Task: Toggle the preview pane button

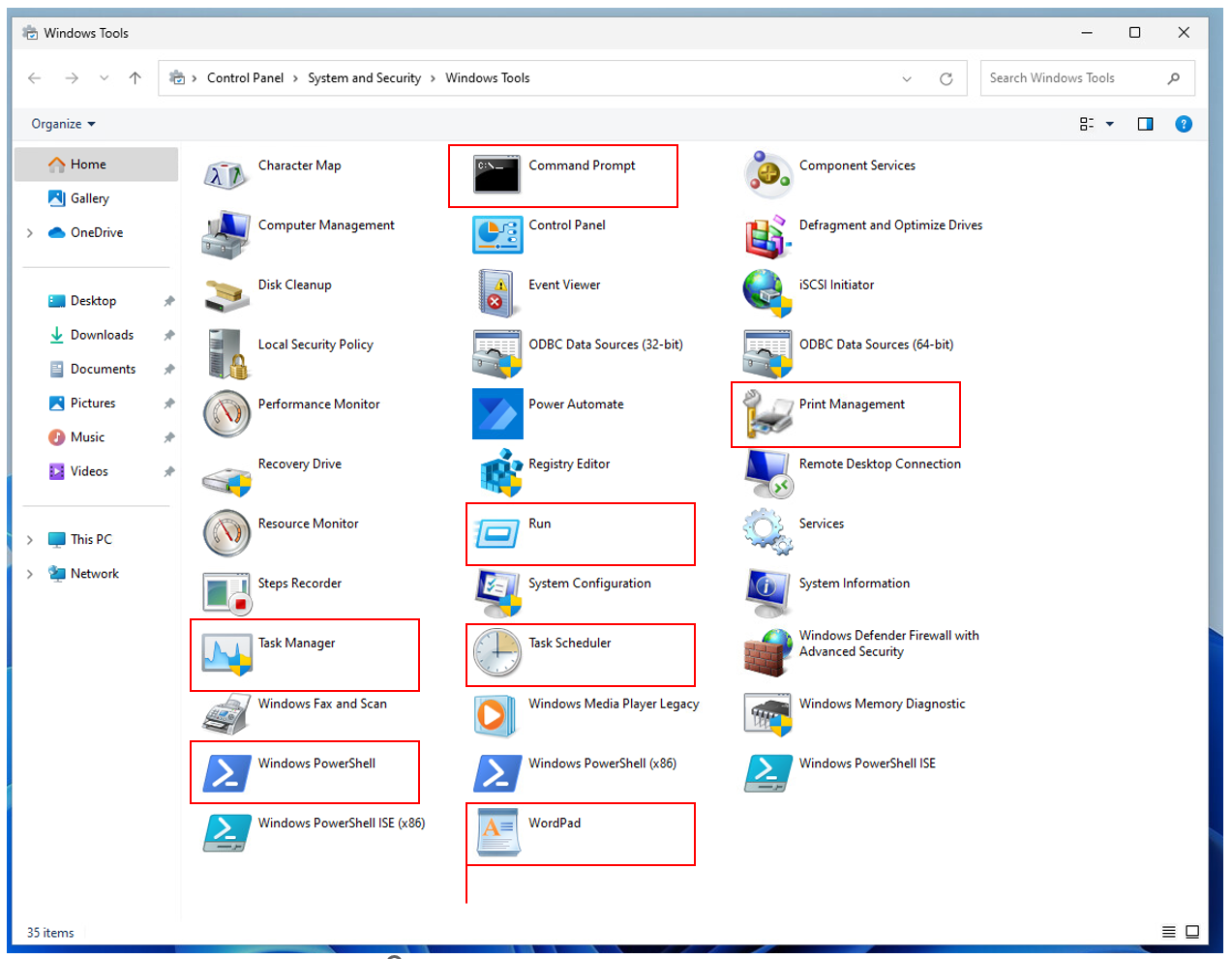Action: pyautogui.click(x=1145, y=124)
